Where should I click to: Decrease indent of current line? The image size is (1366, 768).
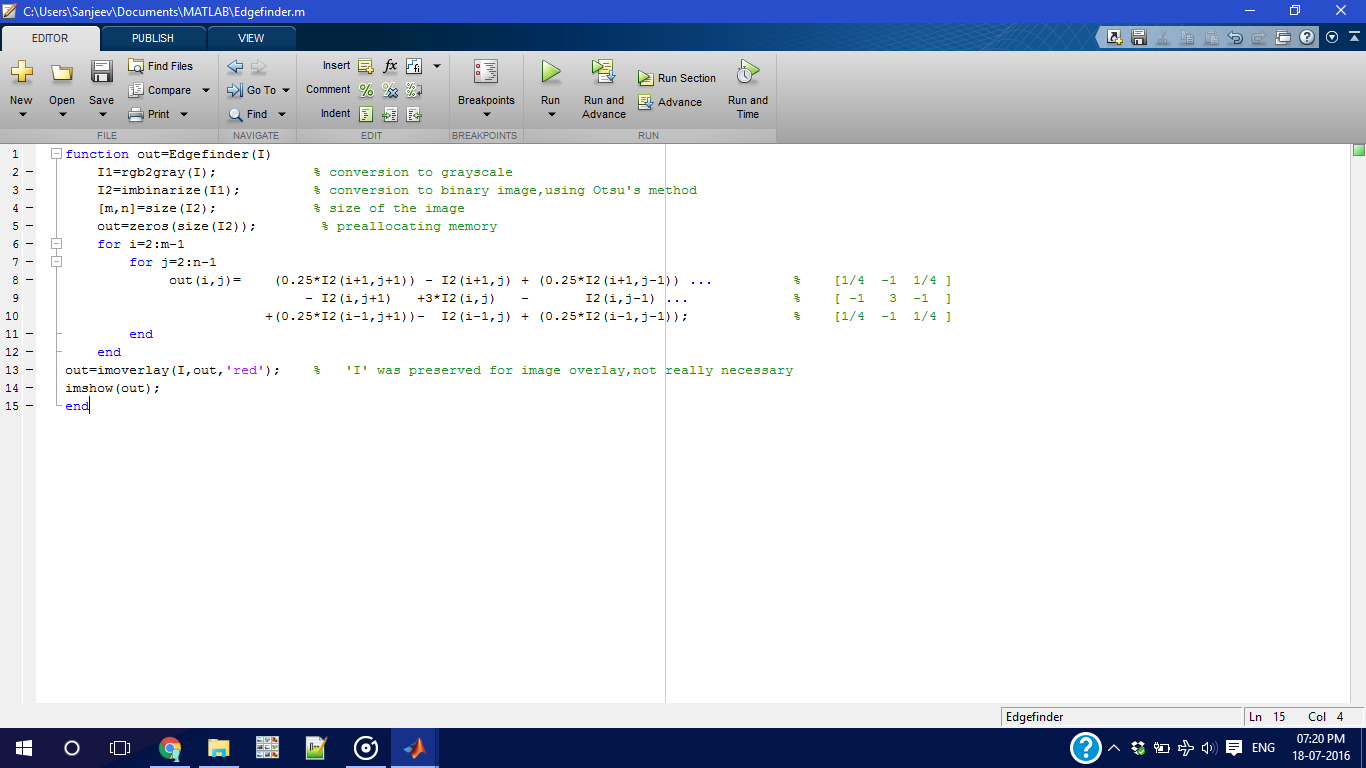[x=414, y=113]
